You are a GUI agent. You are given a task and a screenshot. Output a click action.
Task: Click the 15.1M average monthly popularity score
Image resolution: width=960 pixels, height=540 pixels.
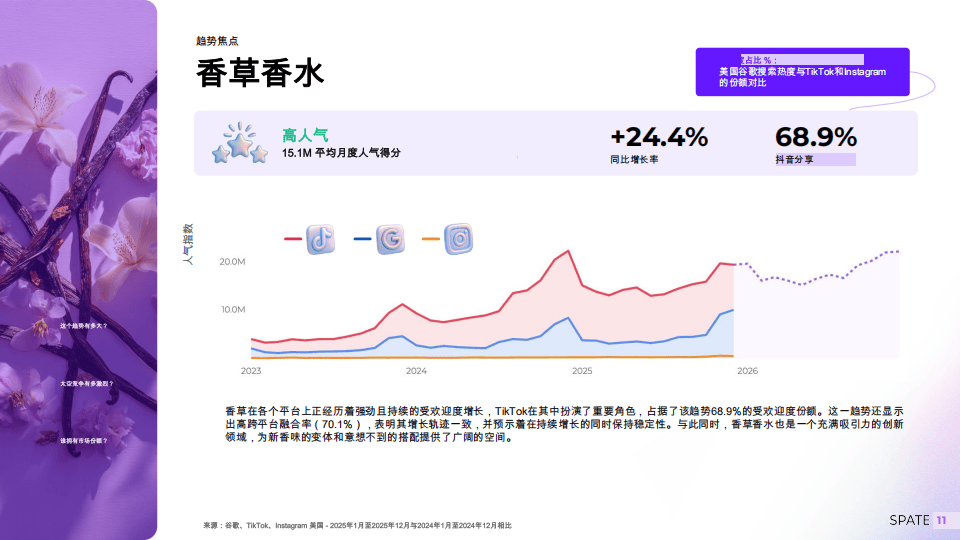coord(341,153)
